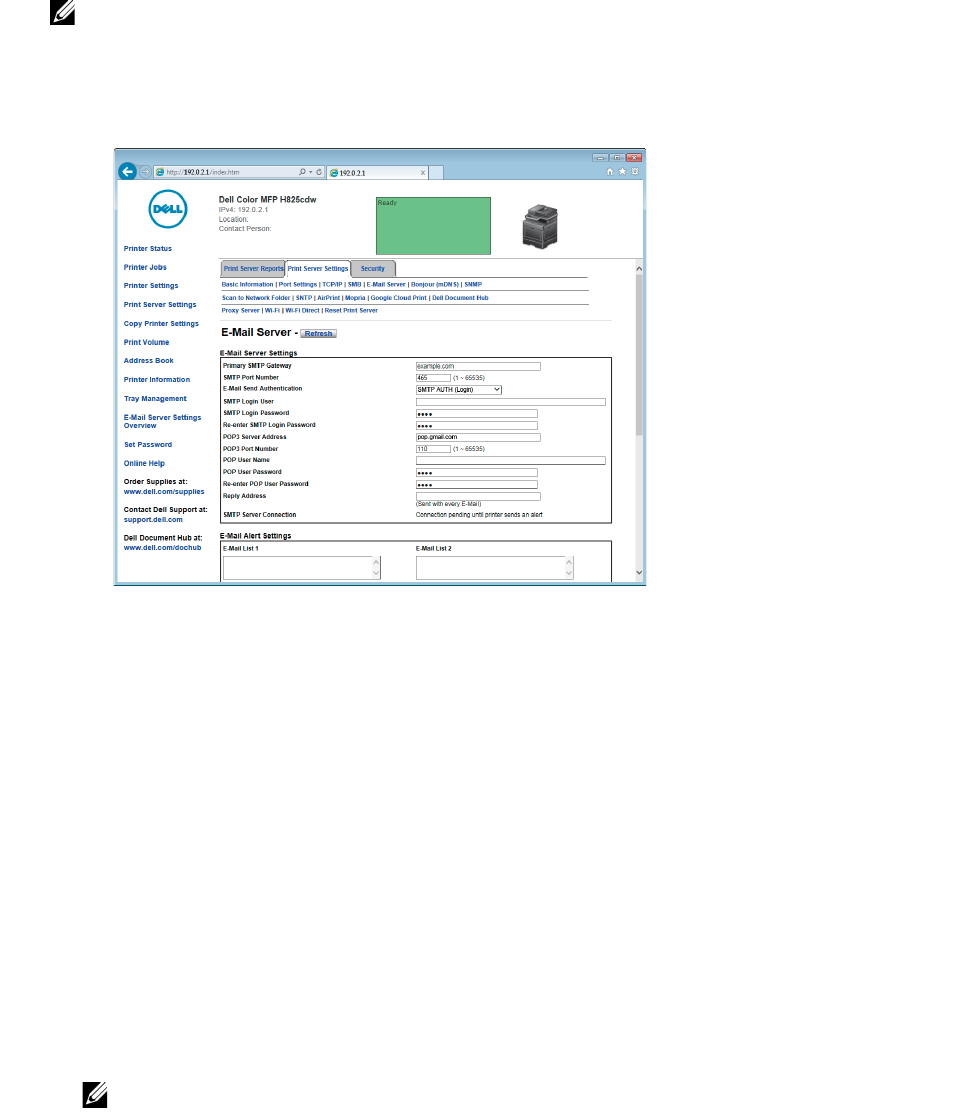This screenshot has width=964, height=1117.
Task: Open SMB link
Action: click(x=355, y=284)
